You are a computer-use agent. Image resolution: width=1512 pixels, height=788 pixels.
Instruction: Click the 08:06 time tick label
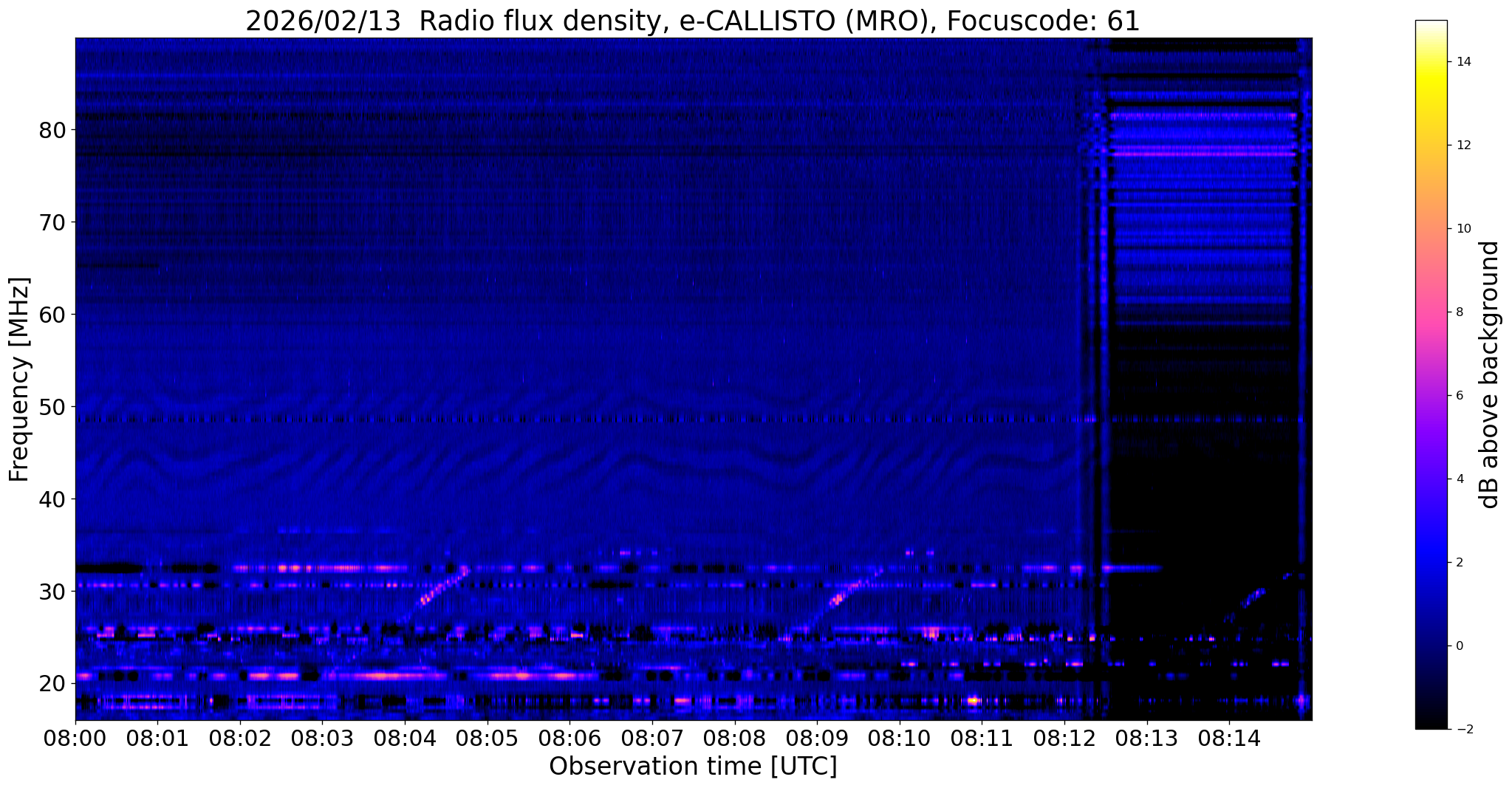pyautogui.click(x=569, y=738)
